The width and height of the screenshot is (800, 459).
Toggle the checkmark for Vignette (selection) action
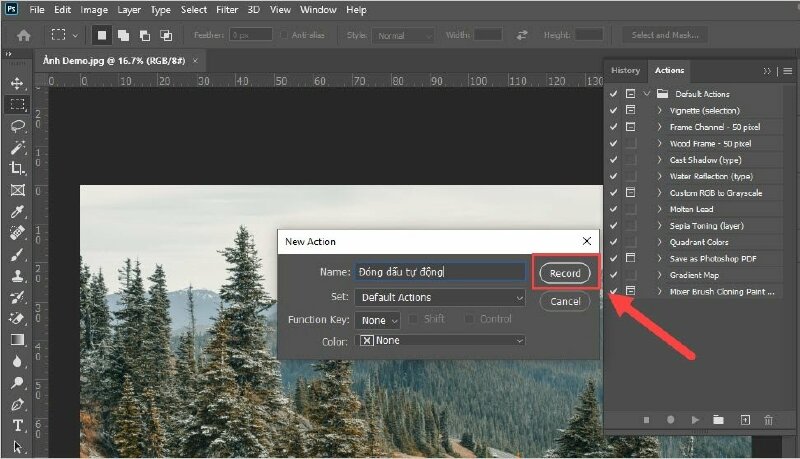tap(613, 110)
